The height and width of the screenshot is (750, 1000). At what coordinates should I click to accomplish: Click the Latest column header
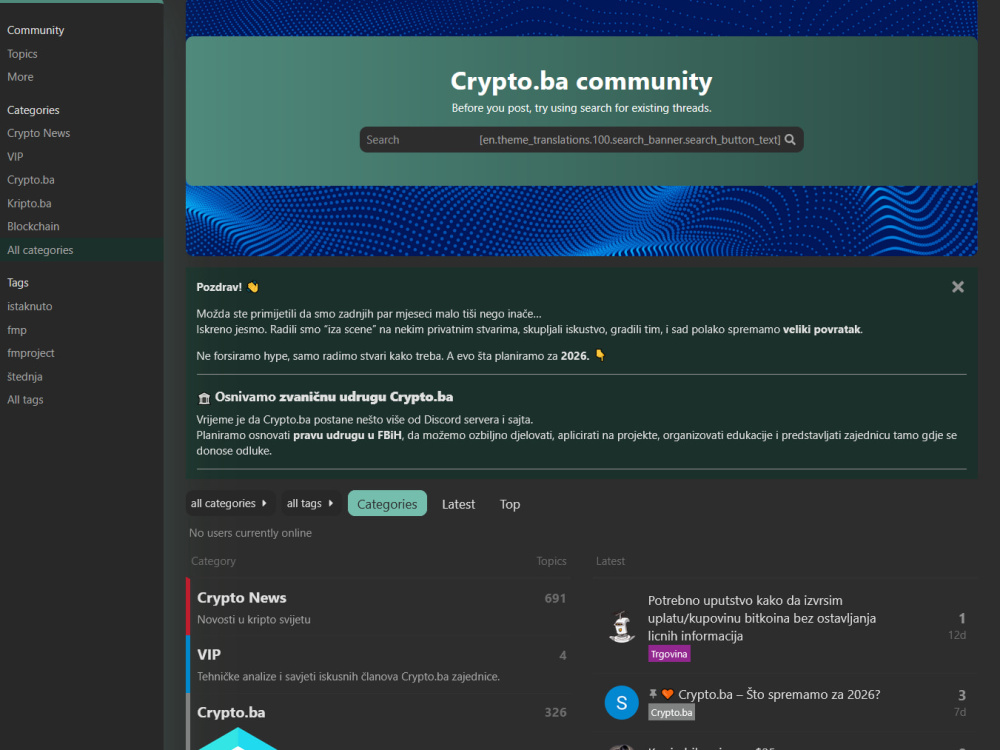tap(610, 561)
